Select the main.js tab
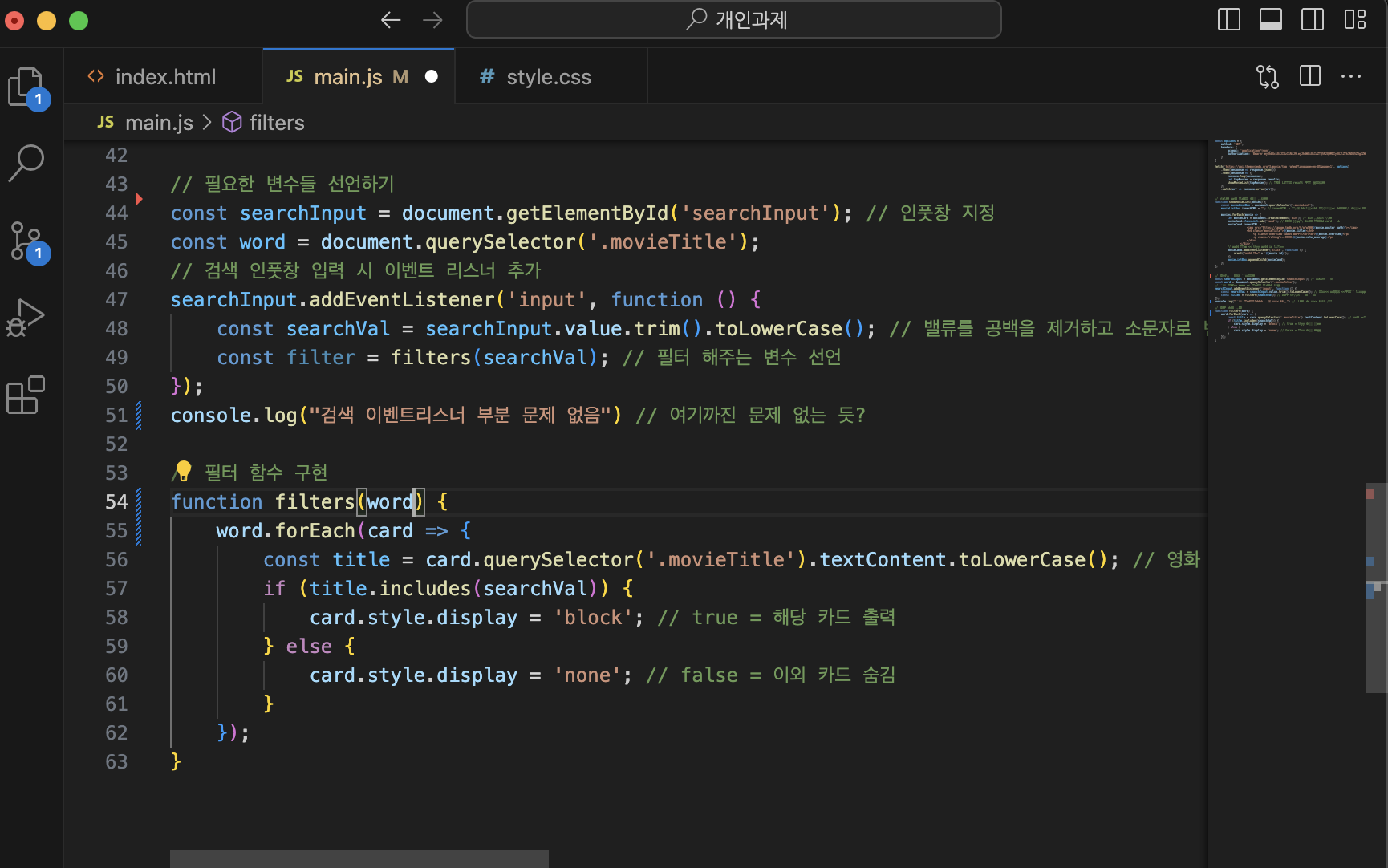1388x868 pixels. tap(359, 76)
